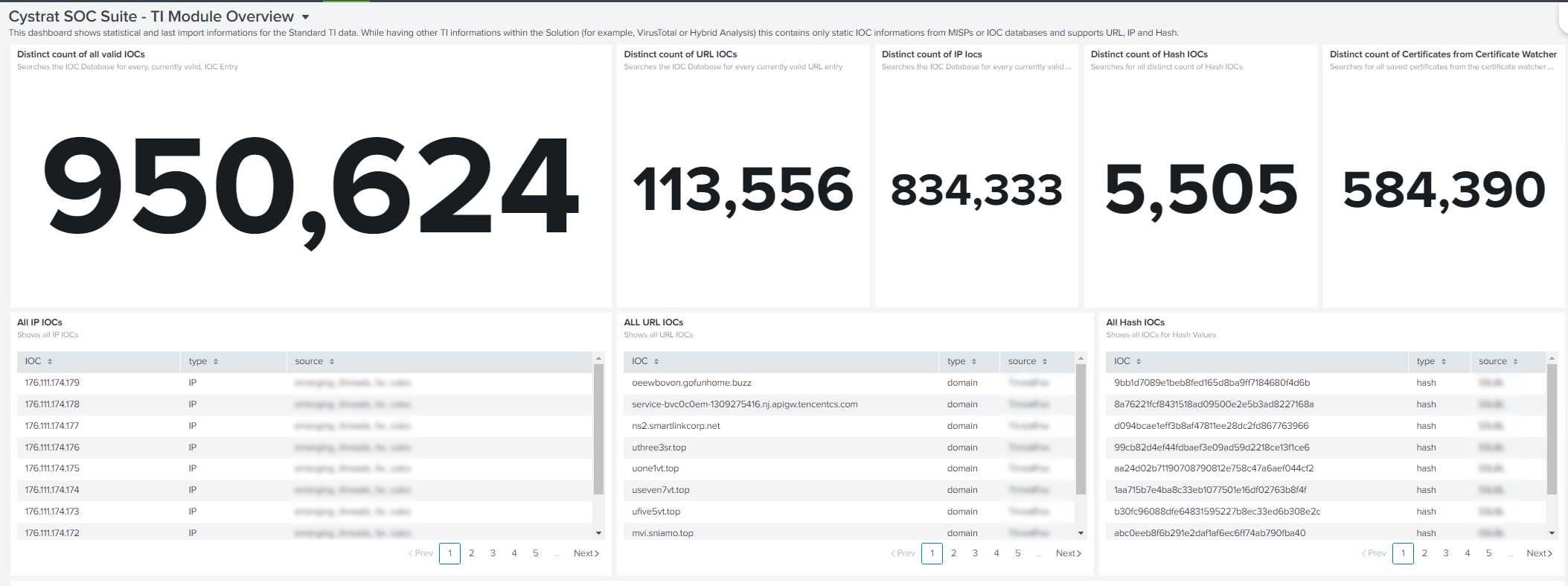Viewport: 1568px width, 586px height.
Task: Select IP IOC 176.111.174.179
Action: pyautogui.click(x=52, y=383)
